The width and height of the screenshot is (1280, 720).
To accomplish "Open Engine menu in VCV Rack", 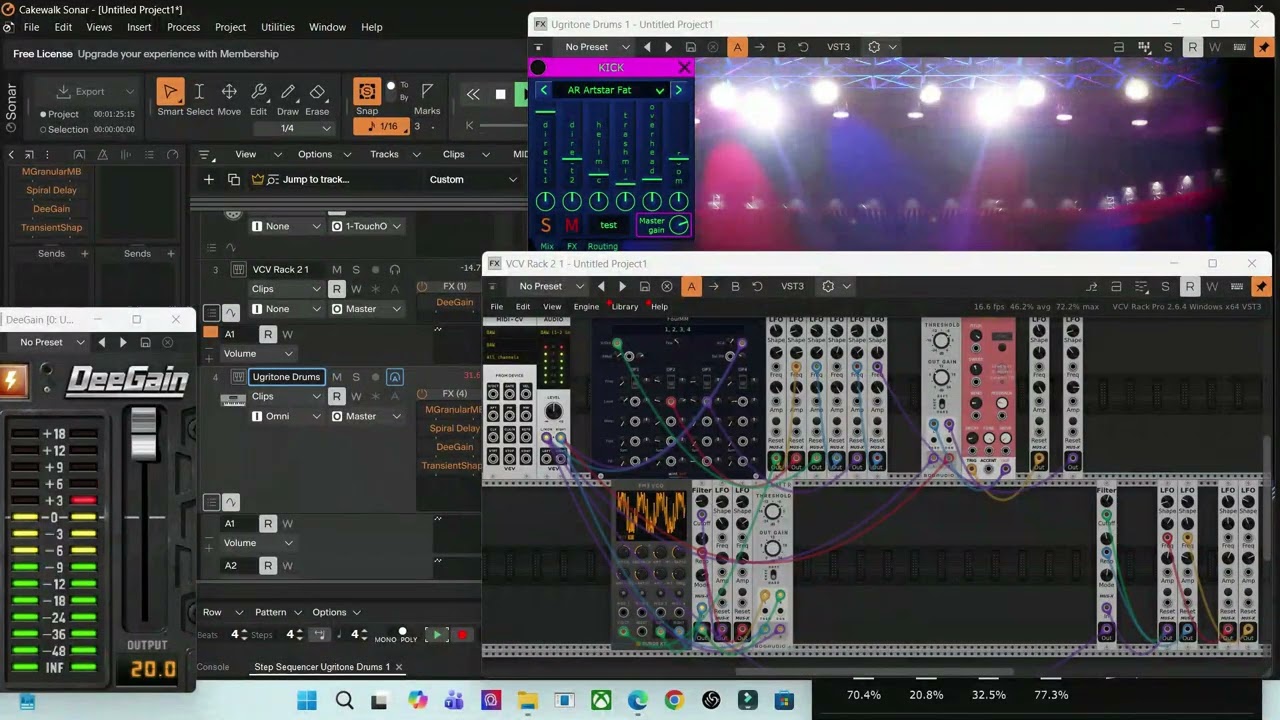I will [586, 307].
